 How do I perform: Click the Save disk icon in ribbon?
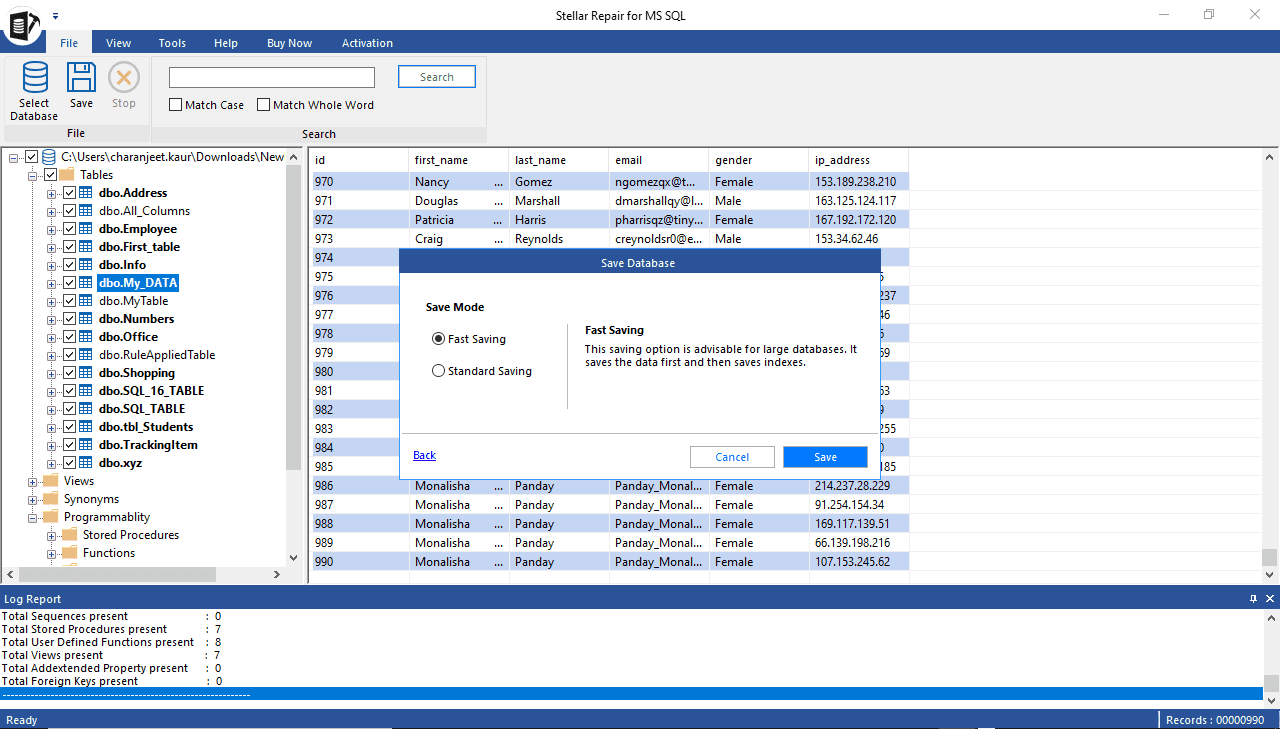coord(81,79)
